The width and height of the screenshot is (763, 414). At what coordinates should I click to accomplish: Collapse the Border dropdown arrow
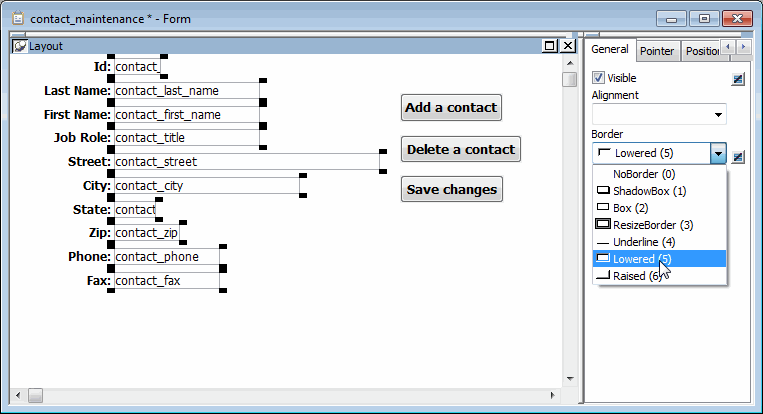tap(718, 154)
